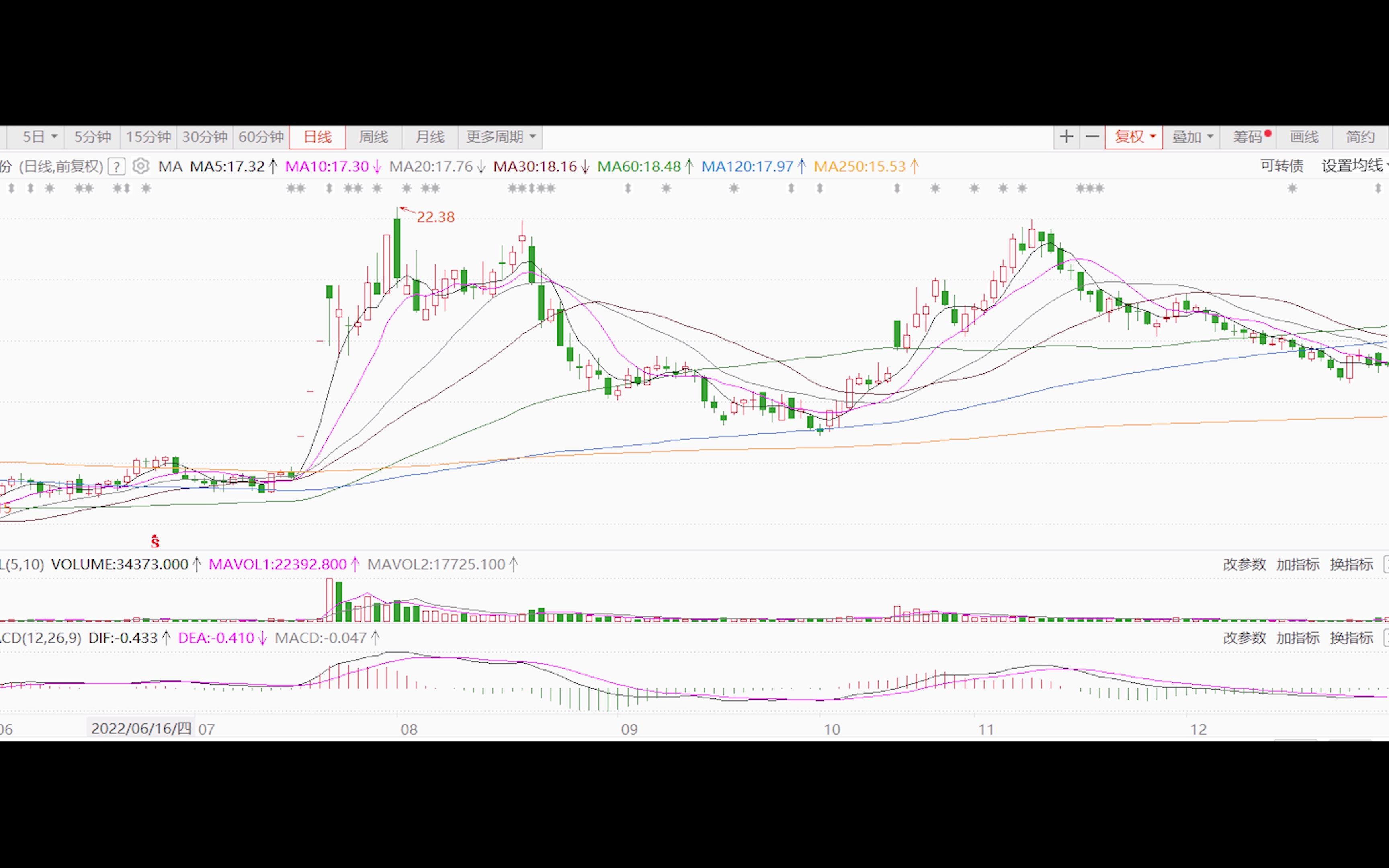The image size is (1389, 868).
Task: Click the 筹码 chip distribution button
Action: (x=1248, y=137)
